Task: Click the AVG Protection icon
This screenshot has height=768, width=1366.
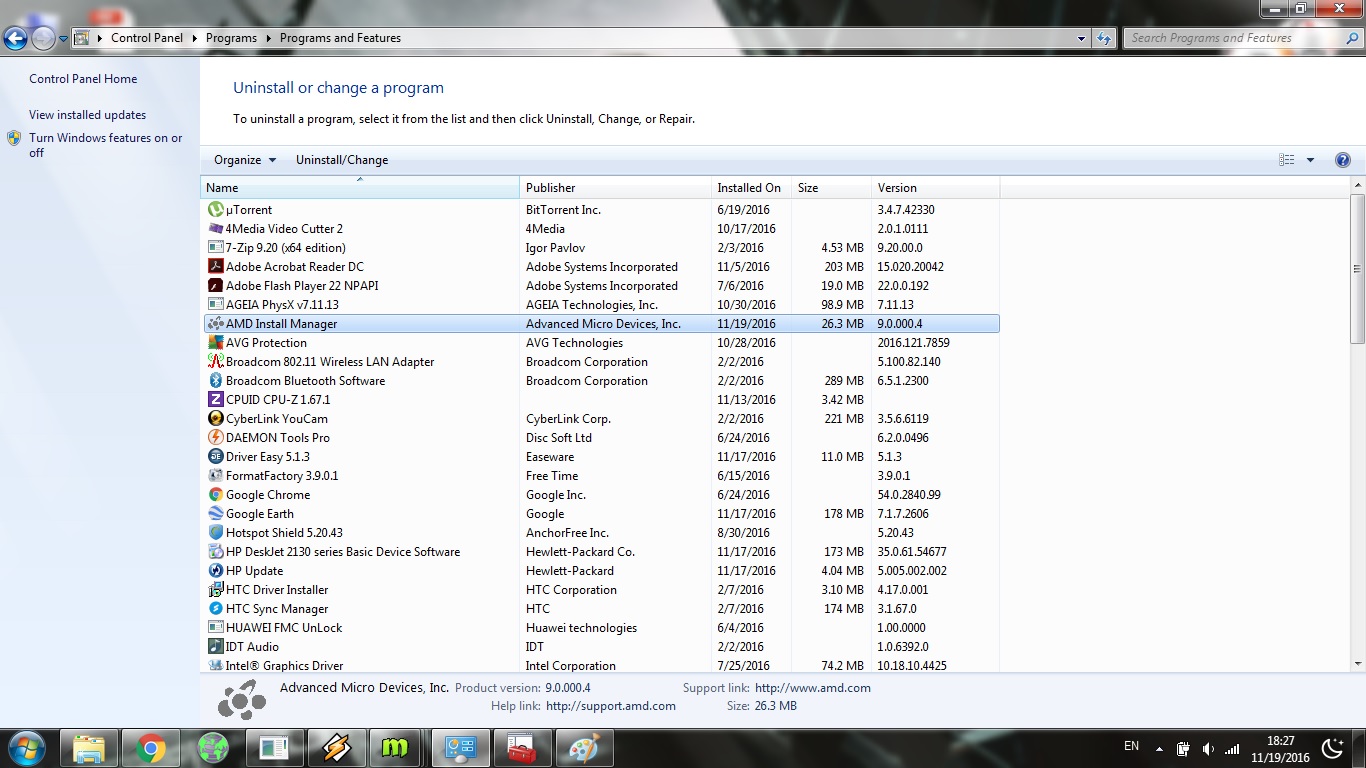Action: coord(215,343)
